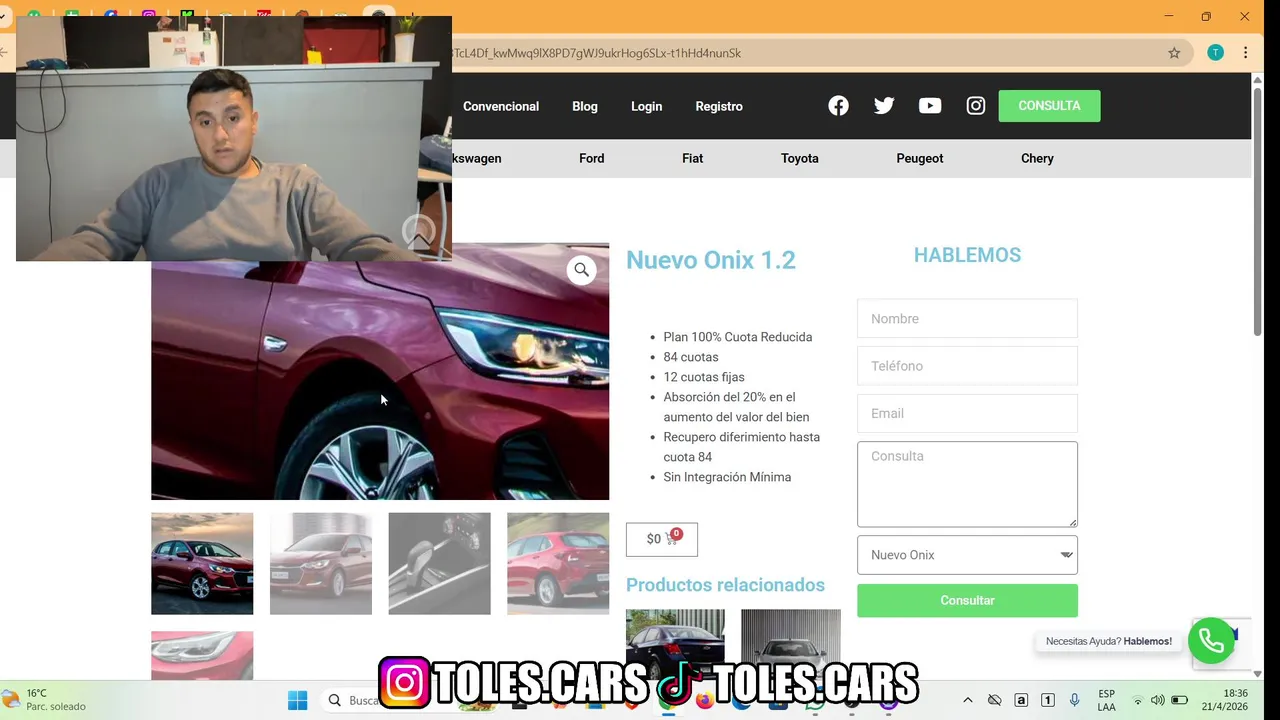
Task: Open the weather widget showing 16°C
Action: click(45, 700)
